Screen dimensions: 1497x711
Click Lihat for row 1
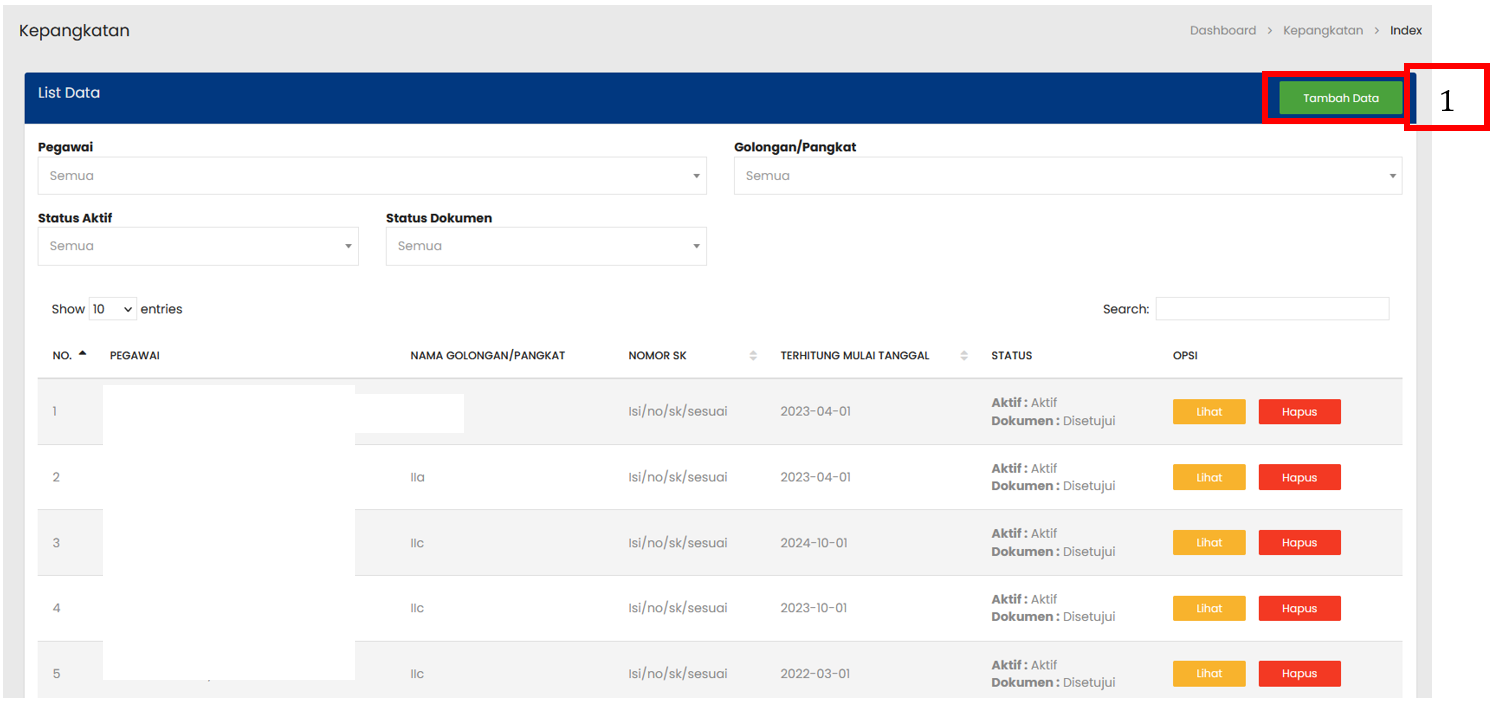(x=1208, y=412)
